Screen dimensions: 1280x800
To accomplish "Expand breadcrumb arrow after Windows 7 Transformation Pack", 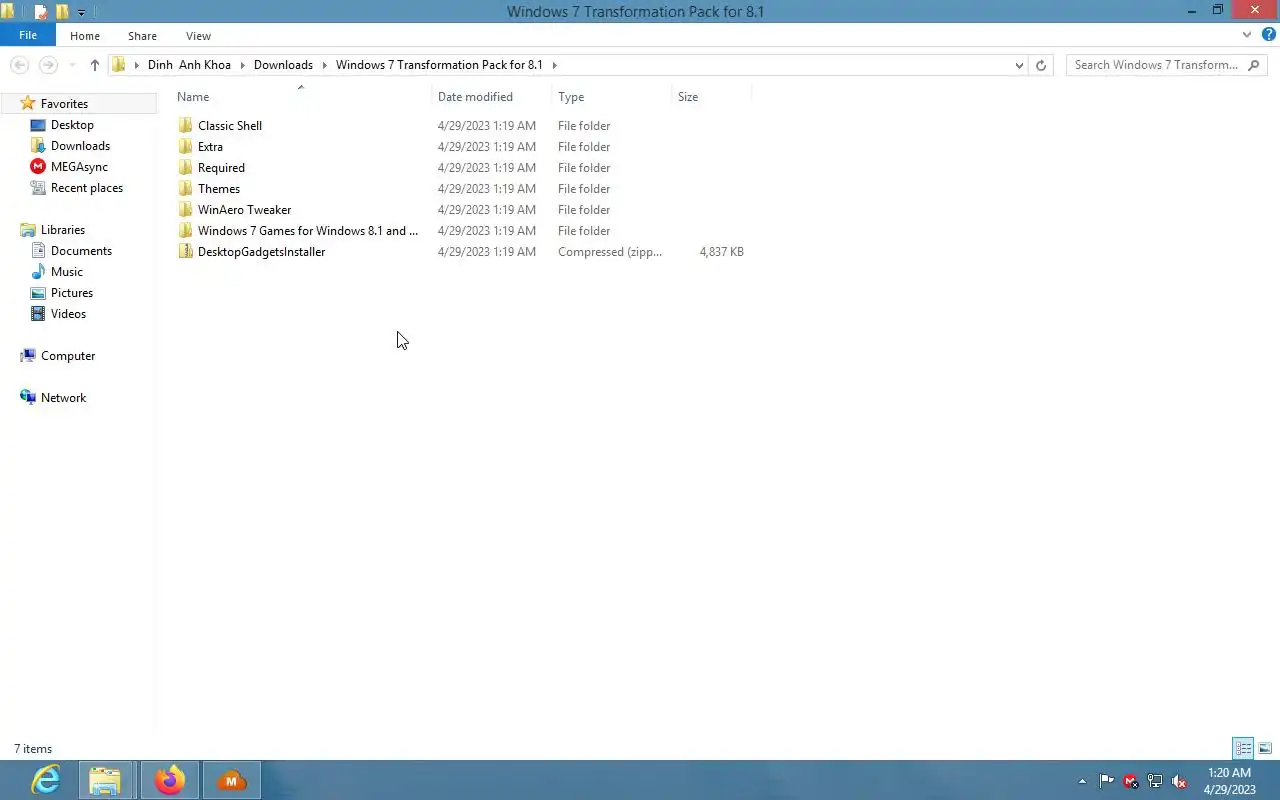I will [x=555, y=65].
